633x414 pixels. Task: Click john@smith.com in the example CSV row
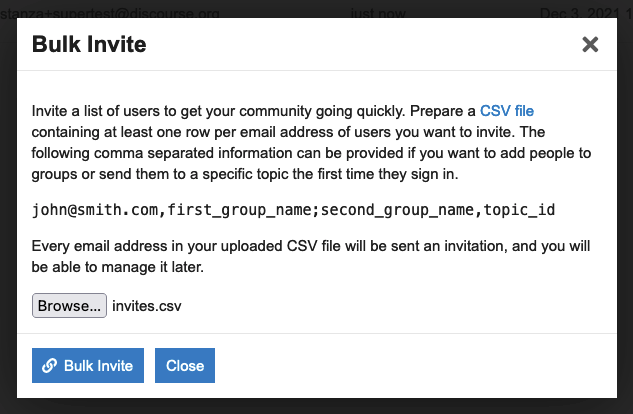click(91, 210)
